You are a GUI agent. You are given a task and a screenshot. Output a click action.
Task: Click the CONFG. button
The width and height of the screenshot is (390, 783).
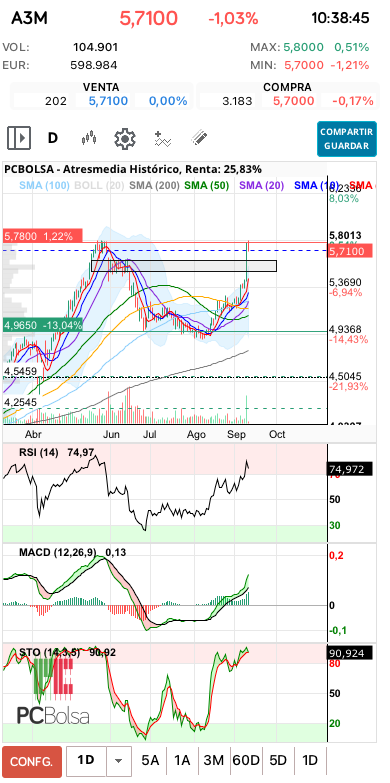coord(31,762)
